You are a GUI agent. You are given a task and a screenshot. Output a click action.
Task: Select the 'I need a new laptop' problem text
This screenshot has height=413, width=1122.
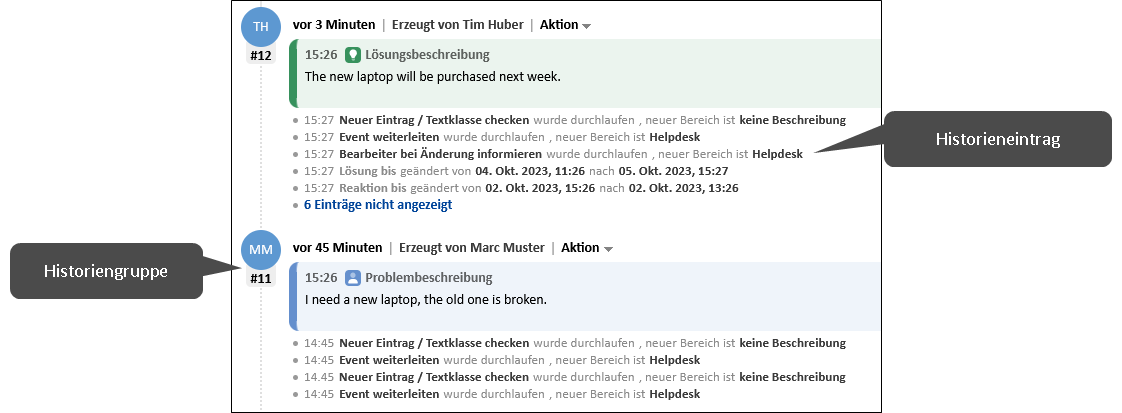[426, 300]
